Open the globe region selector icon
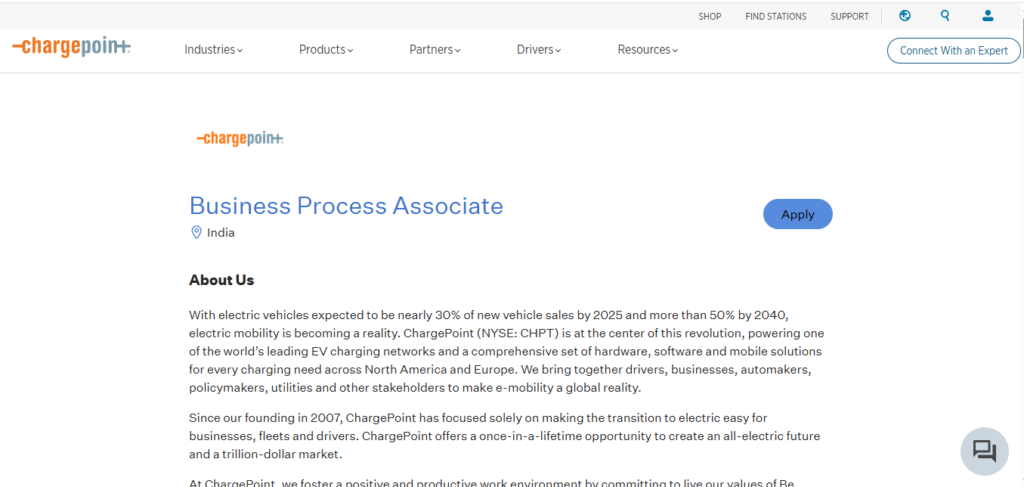This screenshot has width=1024, height=487. [x=904, y=16]
